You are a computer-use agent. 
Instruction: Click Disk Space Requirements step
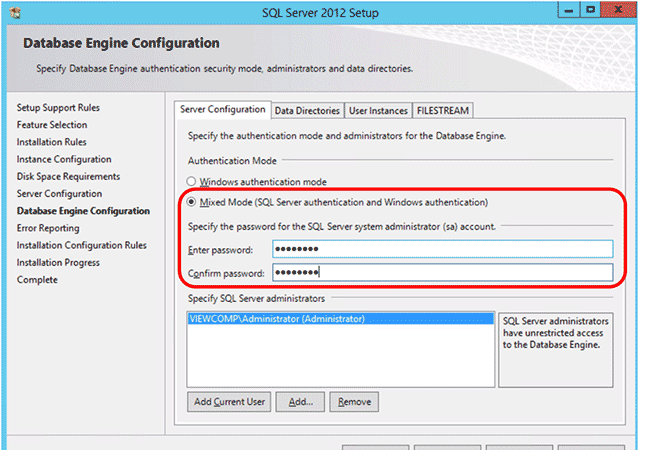68,177
